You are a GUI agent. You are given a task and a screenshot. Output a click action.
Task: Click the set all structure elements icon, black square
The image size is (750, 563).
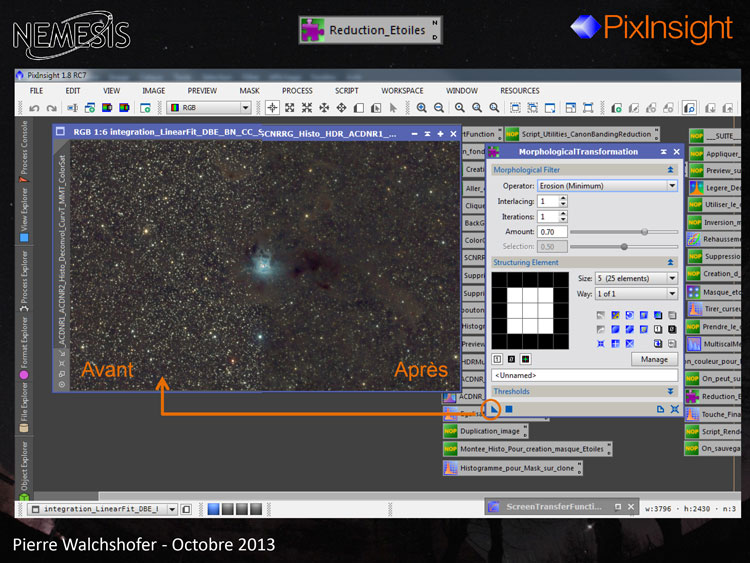[x=672, y=329]
